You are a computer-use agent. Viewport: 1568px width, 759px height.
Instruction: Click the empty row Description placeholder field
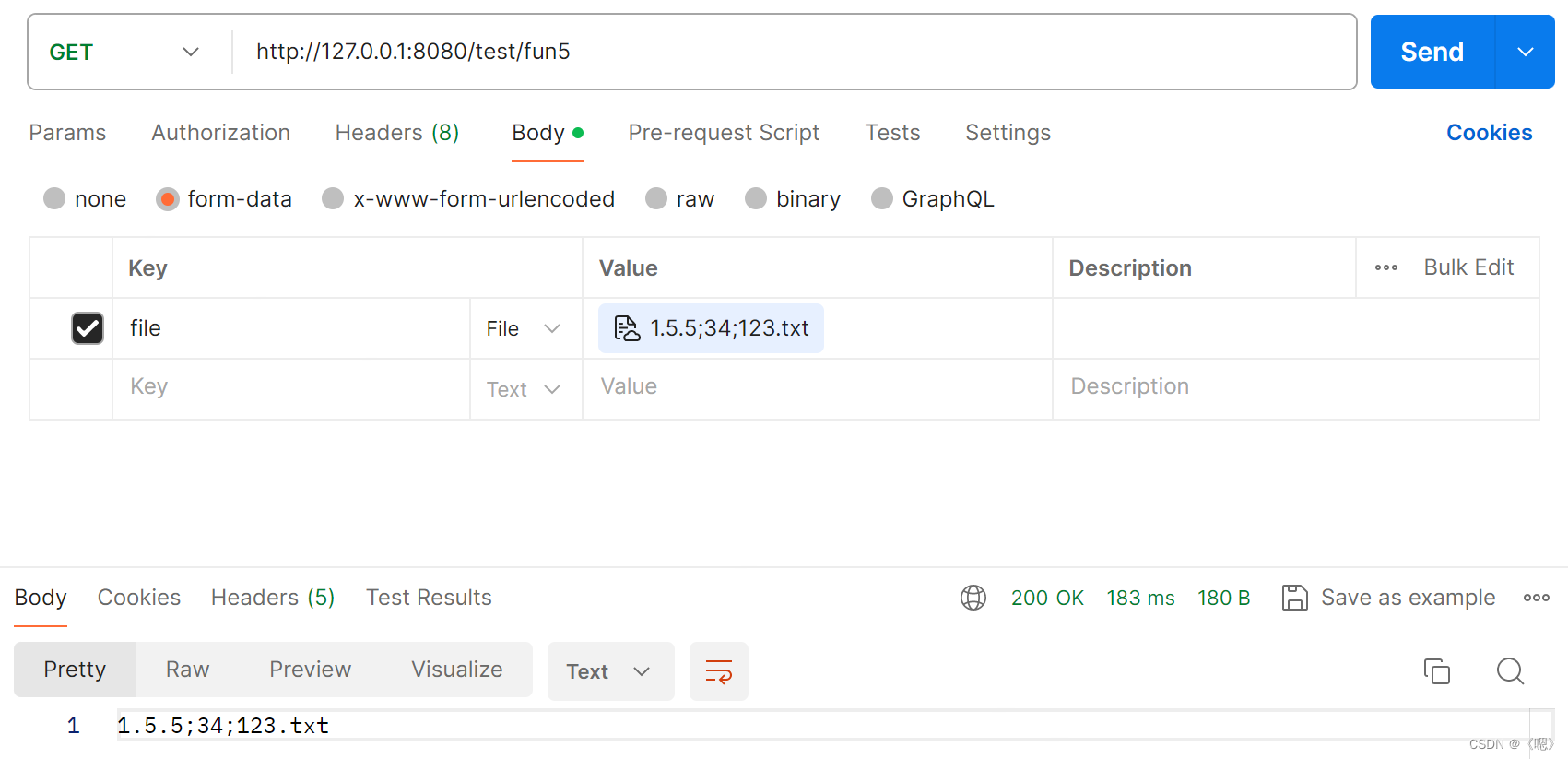tap(1295, 387)
